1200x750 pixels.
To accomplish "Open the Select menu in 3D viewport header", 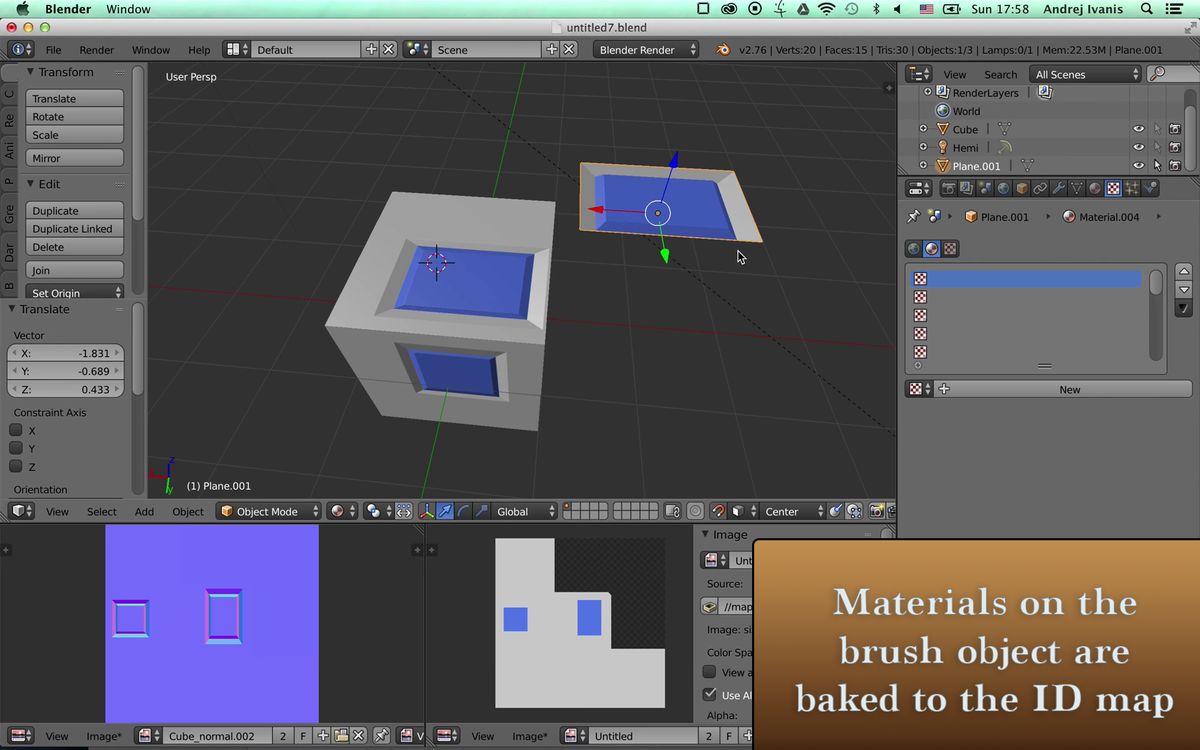I will tap(101, 512).
